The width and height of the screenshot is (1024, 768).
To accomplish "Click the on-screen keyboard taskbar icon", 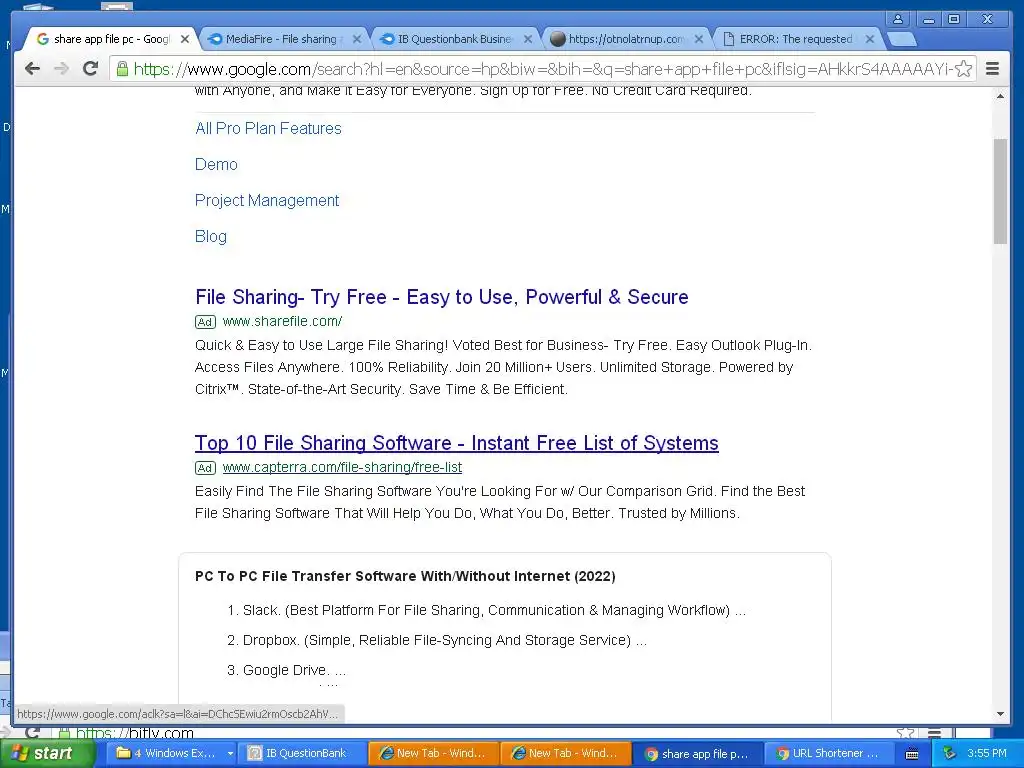I will [x=912, y=754].
